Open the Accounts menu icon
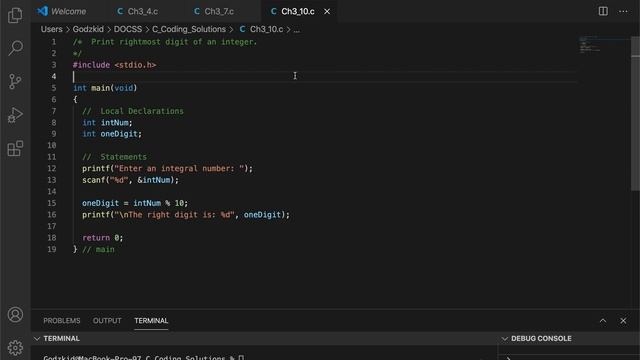 15,315
